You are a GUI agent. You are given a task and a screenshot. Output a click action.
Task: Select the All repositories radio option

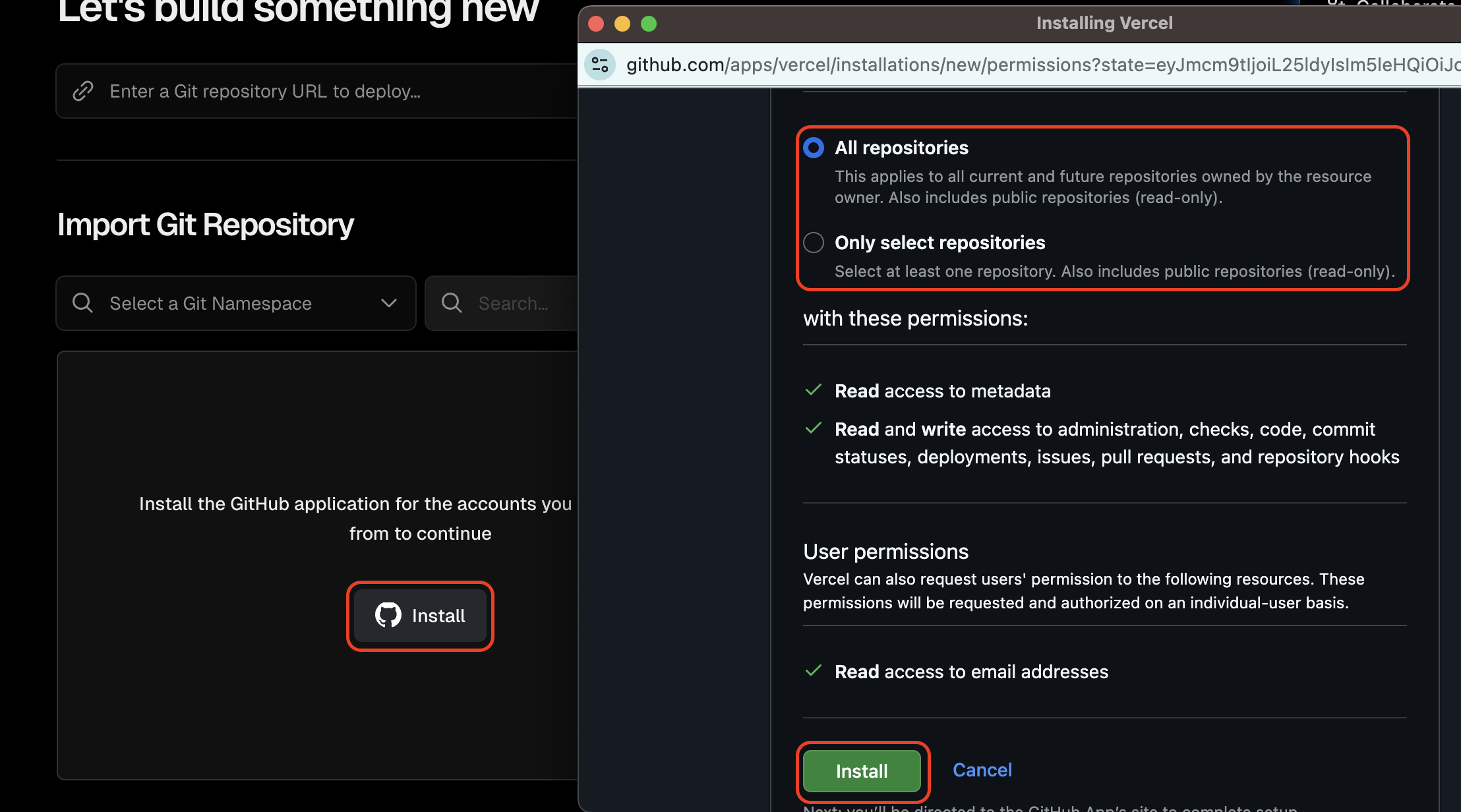coord(814,148)
